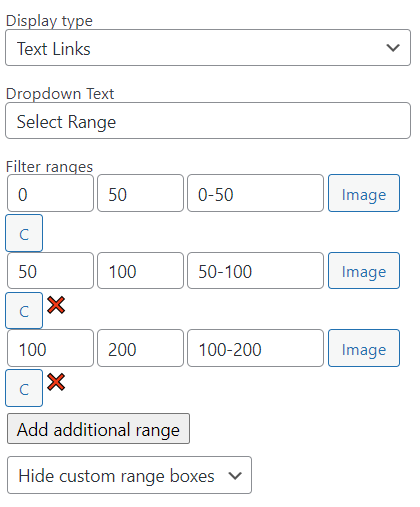Focus the Dropdown Text field with Select Range
Viewport: 420px width, 507px height.
click(208, 121)
